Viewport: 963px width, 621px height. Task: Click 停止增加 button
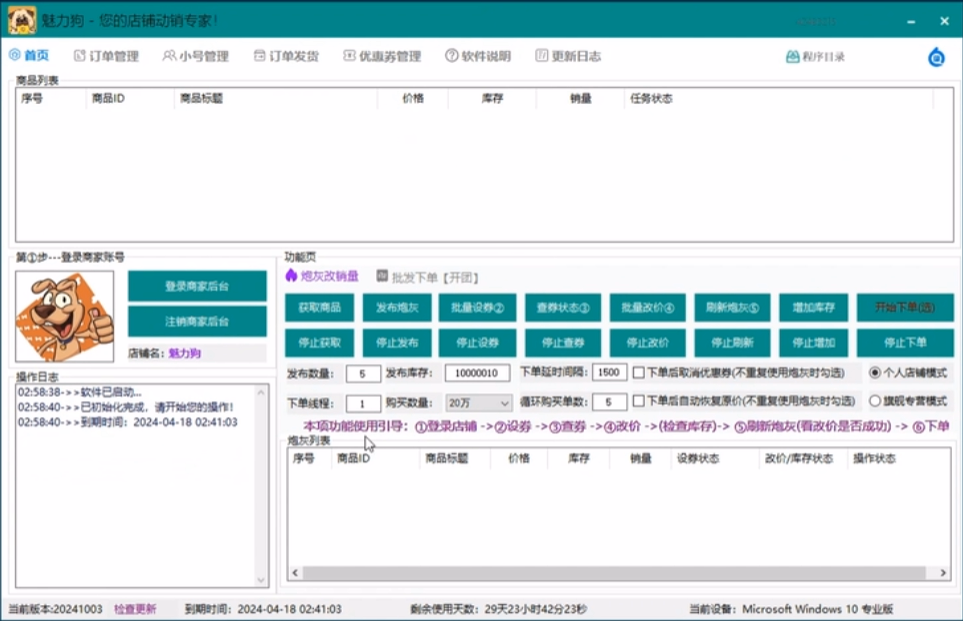click(813, 343)
